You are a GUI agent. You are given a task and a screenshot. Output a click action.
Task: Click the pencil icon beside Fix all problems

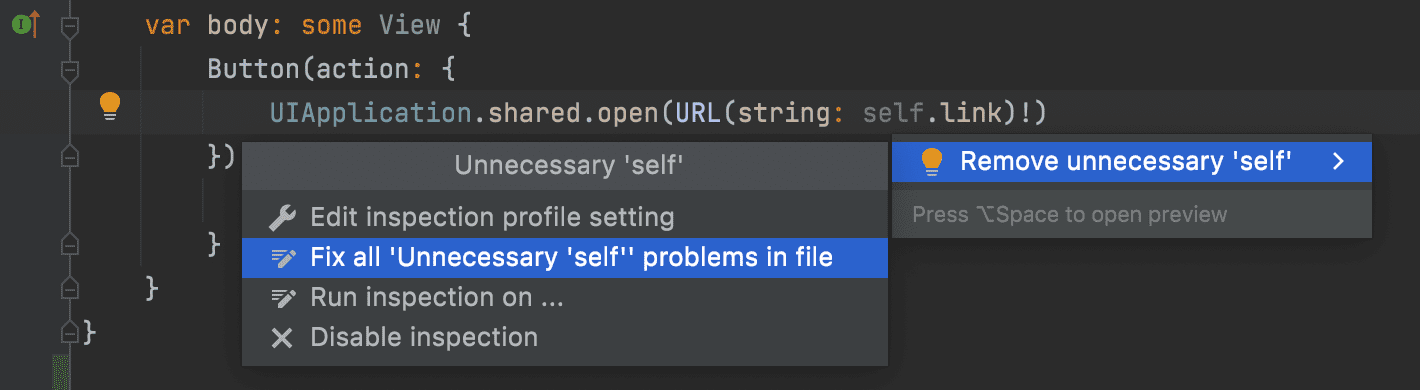pos(283,258)
